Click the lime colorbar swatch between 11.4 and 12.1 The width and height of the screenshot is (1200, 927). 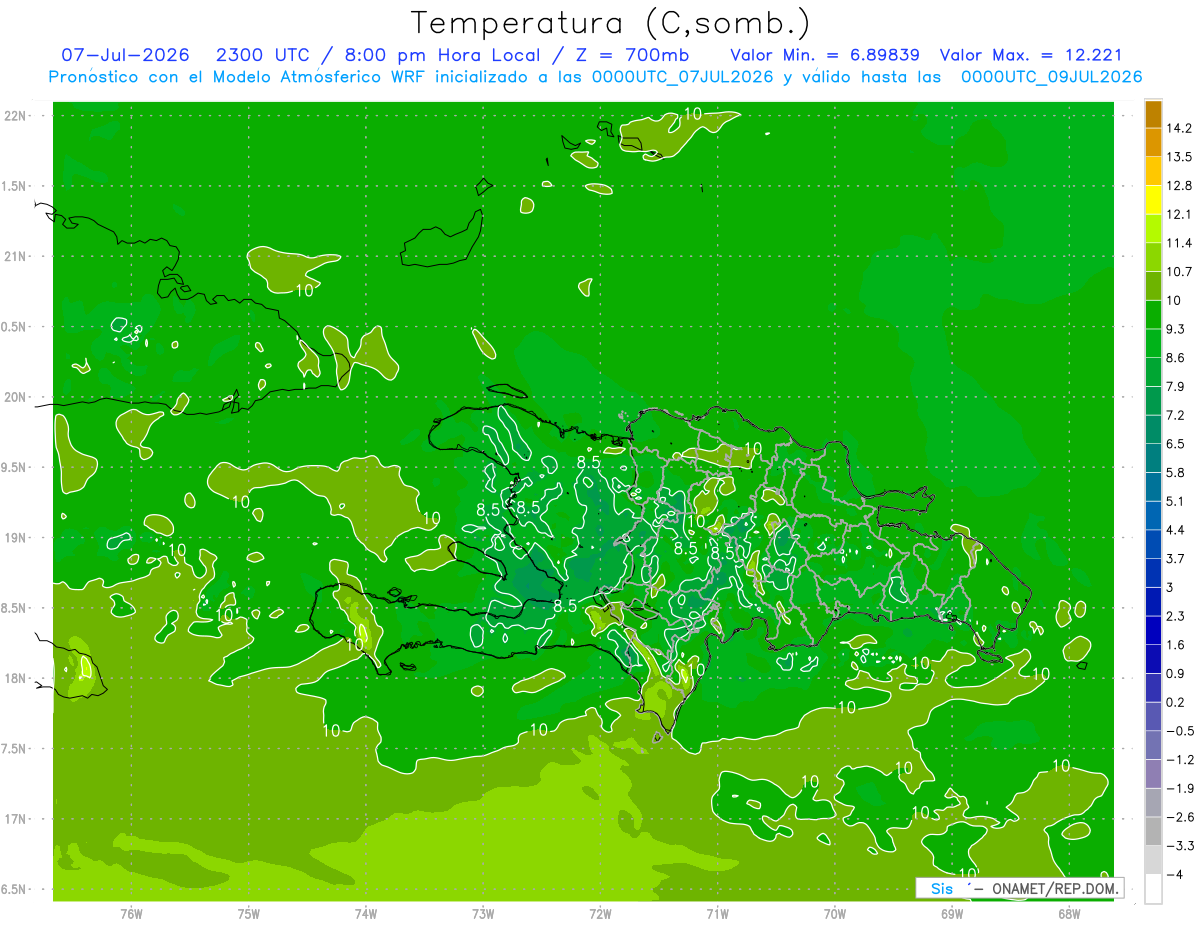1153,229
